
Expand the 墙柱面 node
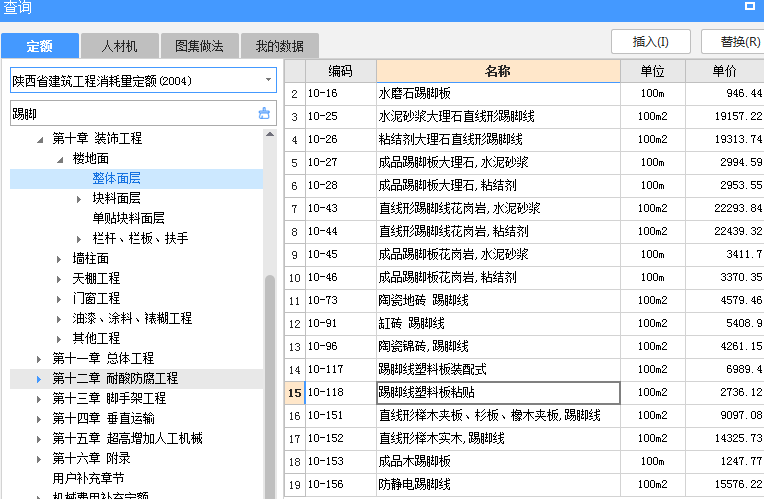pos(59,259)
